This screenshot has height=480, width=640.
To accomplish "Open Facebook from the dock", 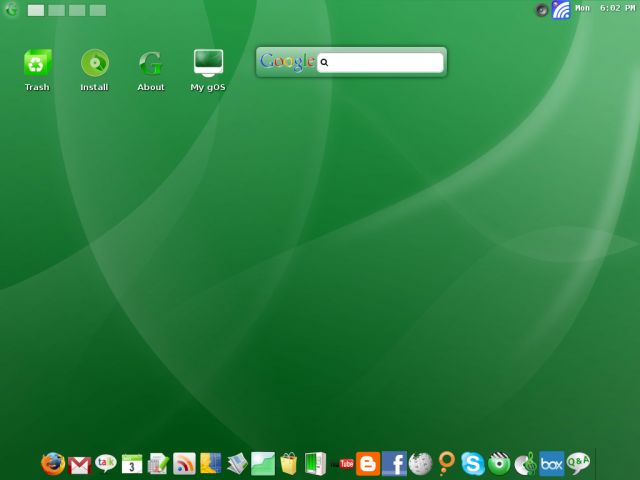I will point(394,464).
